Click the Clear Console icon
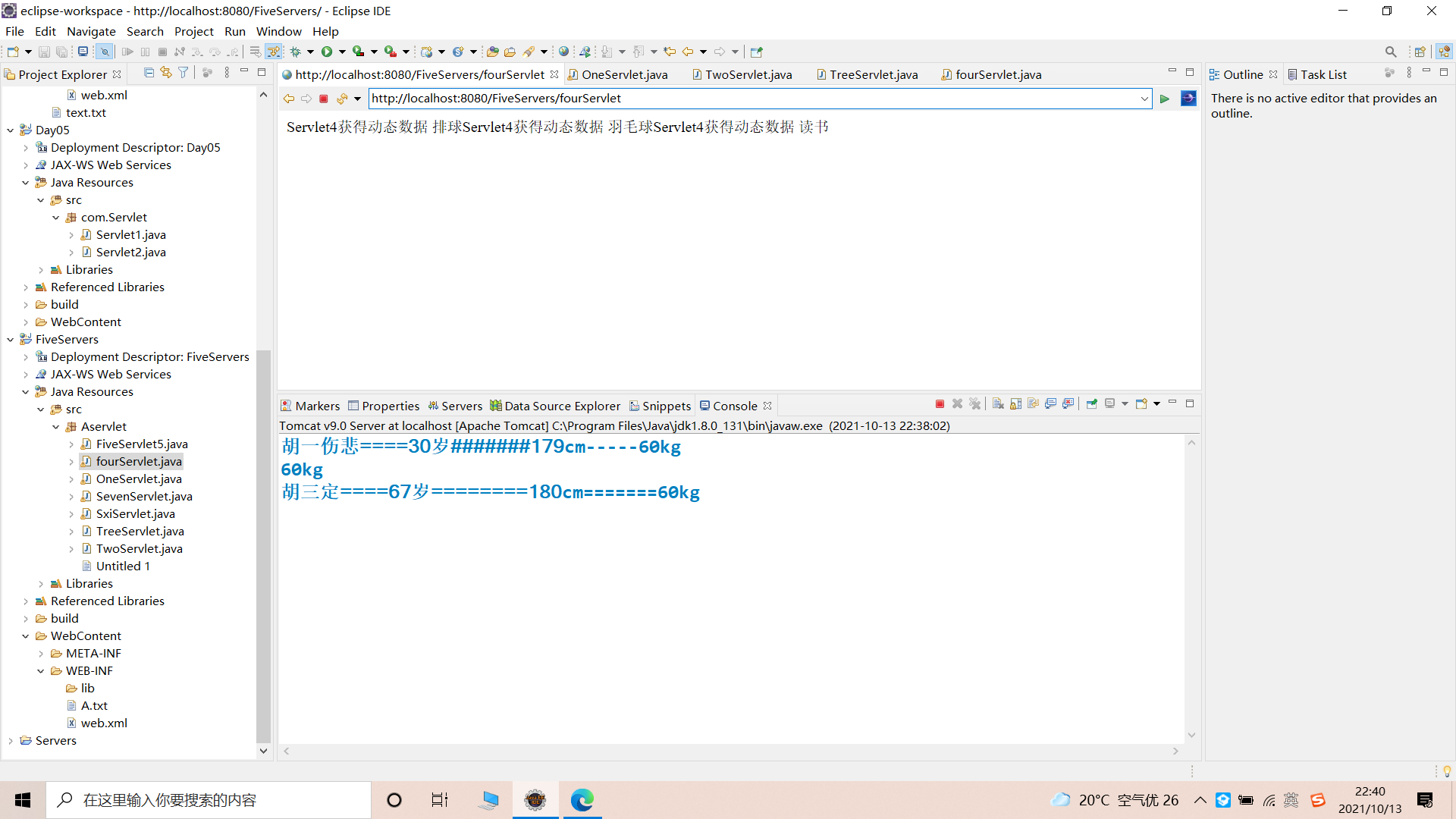This screenshot has width=1456, height=819. pyautogui.click(x=998, y=404)
